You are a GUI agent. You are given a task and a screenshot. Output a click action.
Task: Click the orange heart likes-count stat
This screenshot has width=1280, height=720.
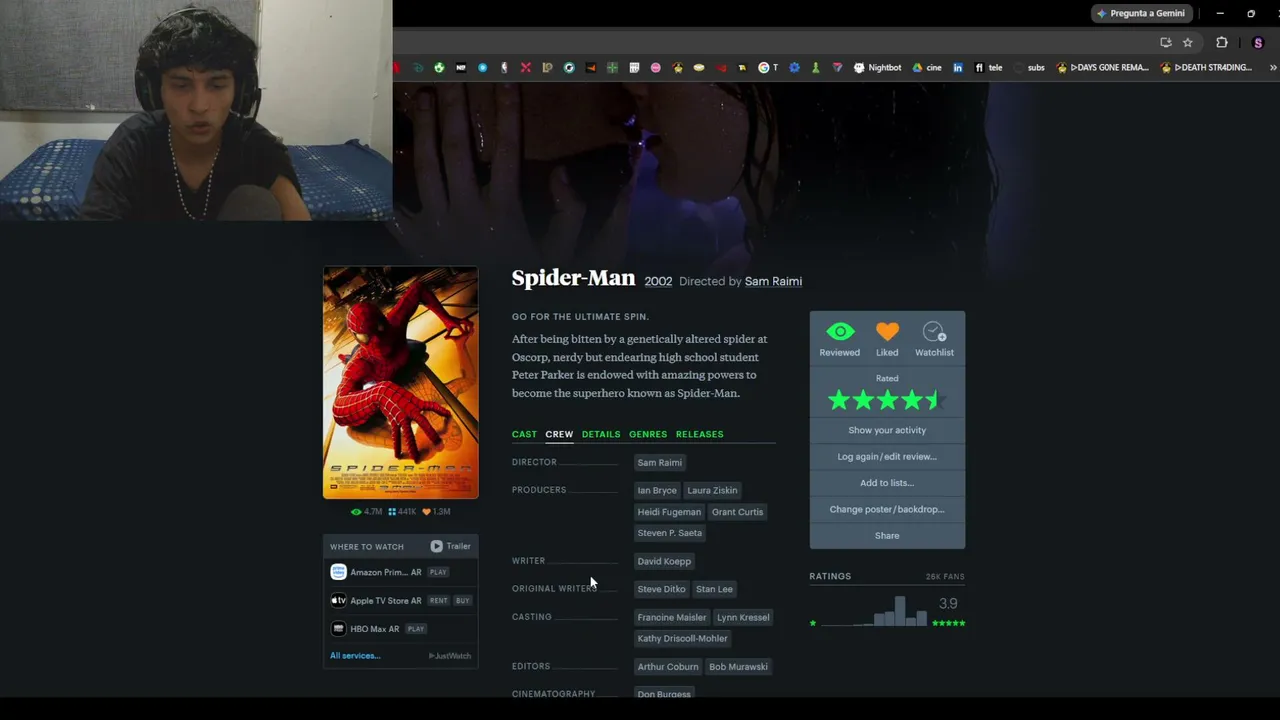[436, 511]
